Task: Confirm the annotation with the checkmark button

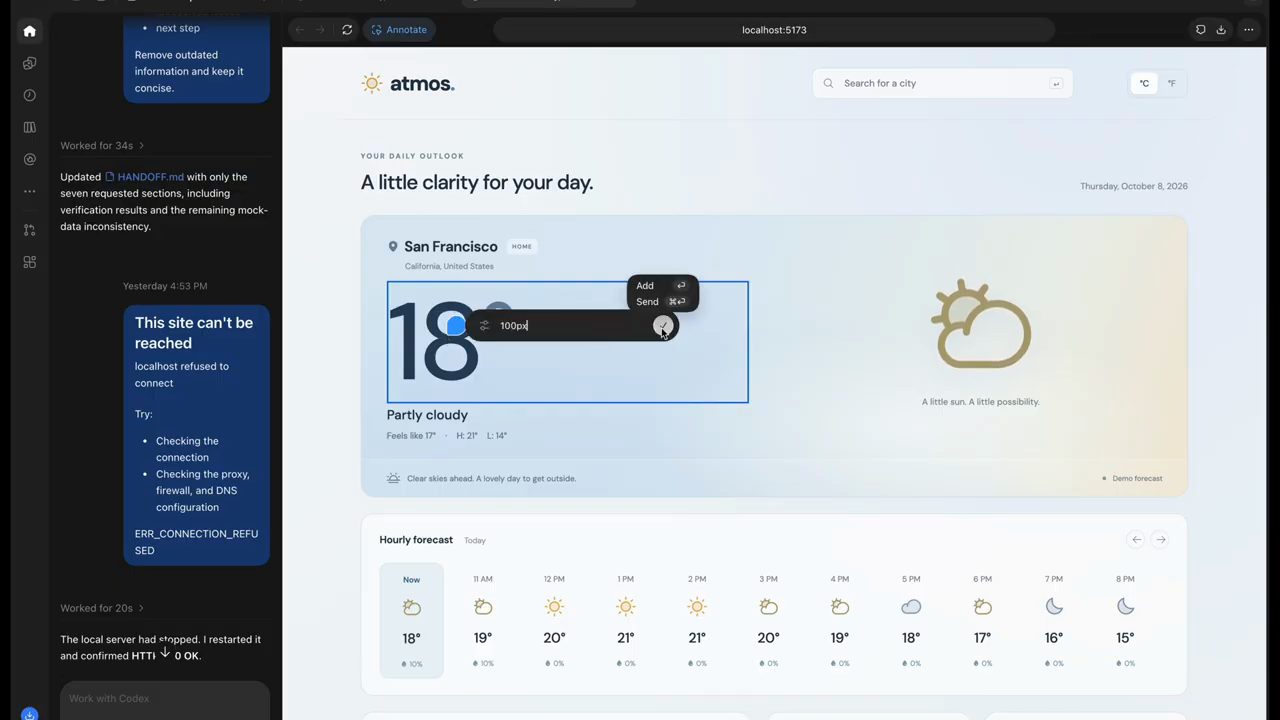Action: click(663, 326)
